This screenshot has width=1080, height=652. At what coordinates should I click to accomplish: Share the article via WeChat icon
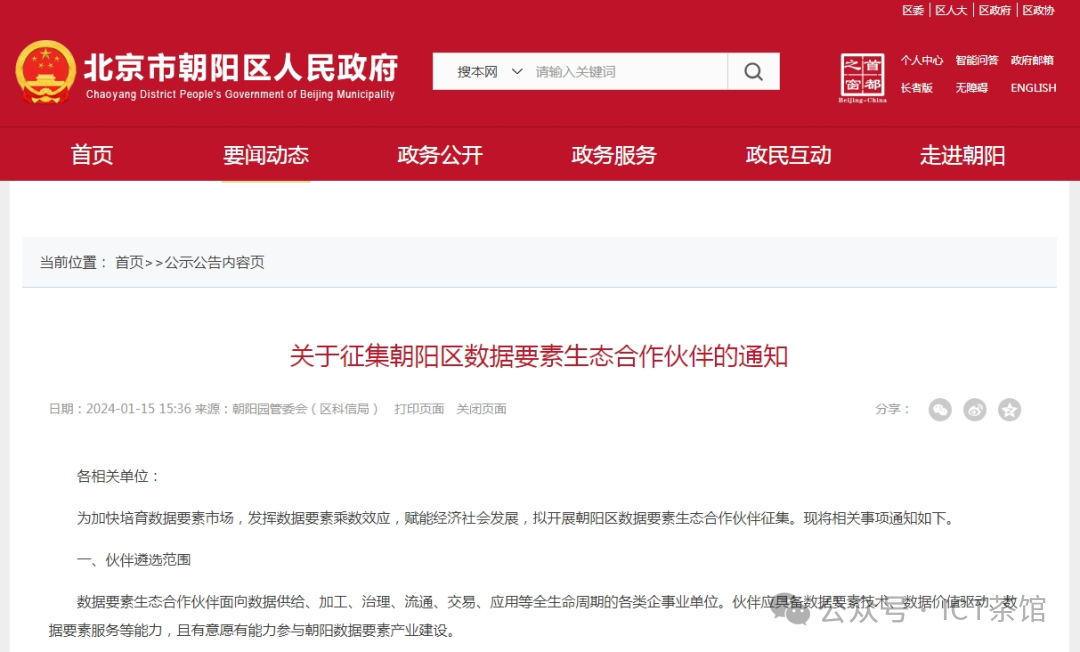940,409
